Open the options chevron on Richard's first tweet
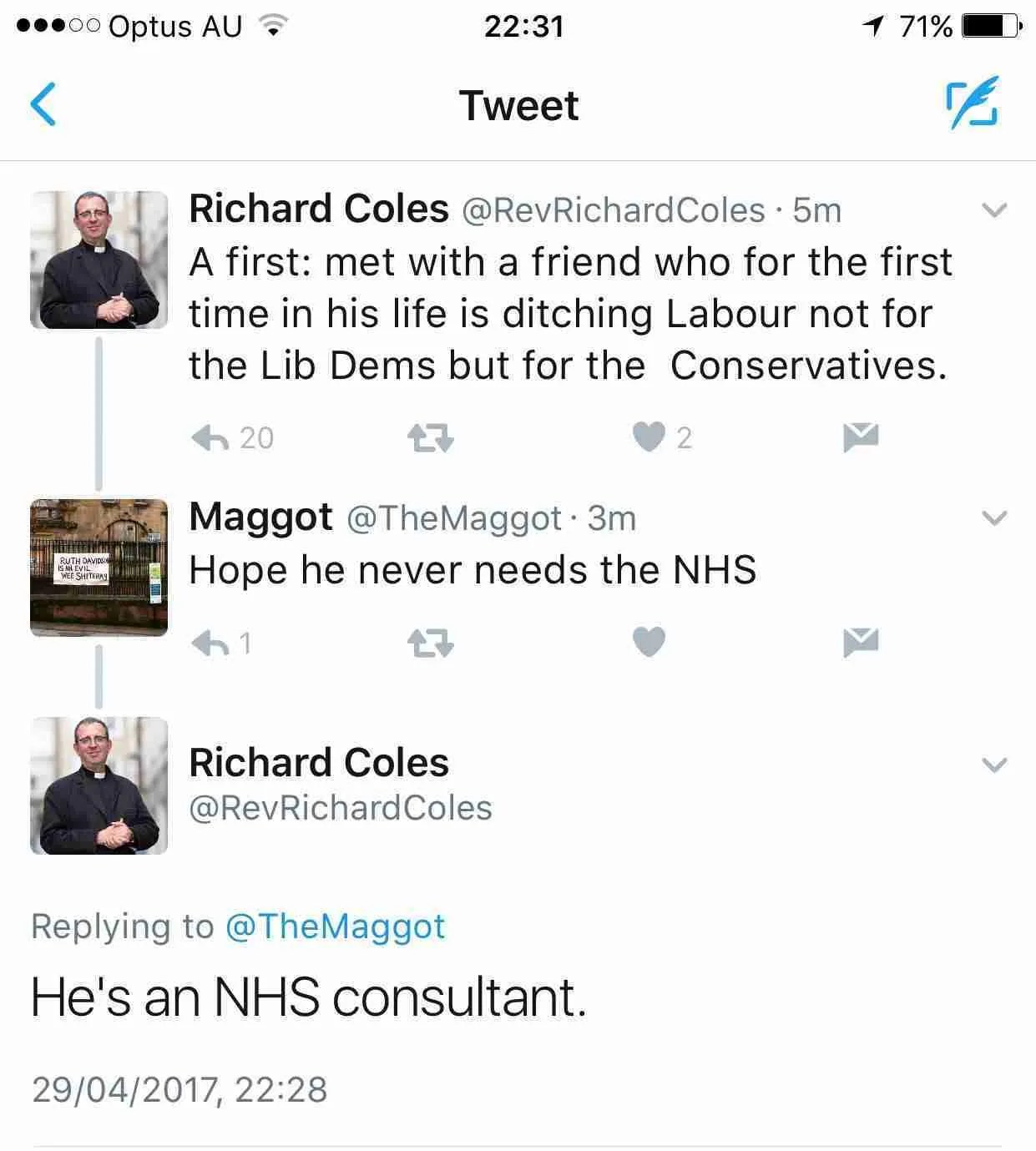Screen dimensions: 1036x1151 993,211
